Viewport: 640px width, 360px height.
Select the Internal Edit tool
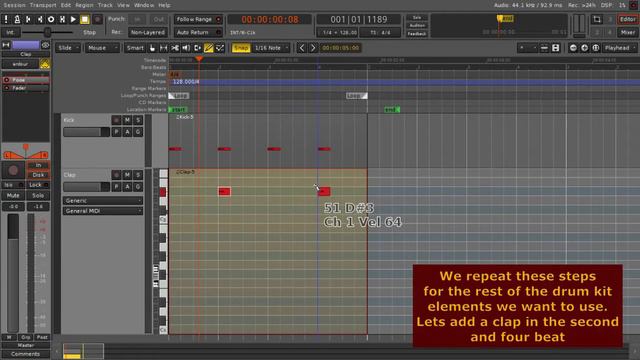[220, 48]
